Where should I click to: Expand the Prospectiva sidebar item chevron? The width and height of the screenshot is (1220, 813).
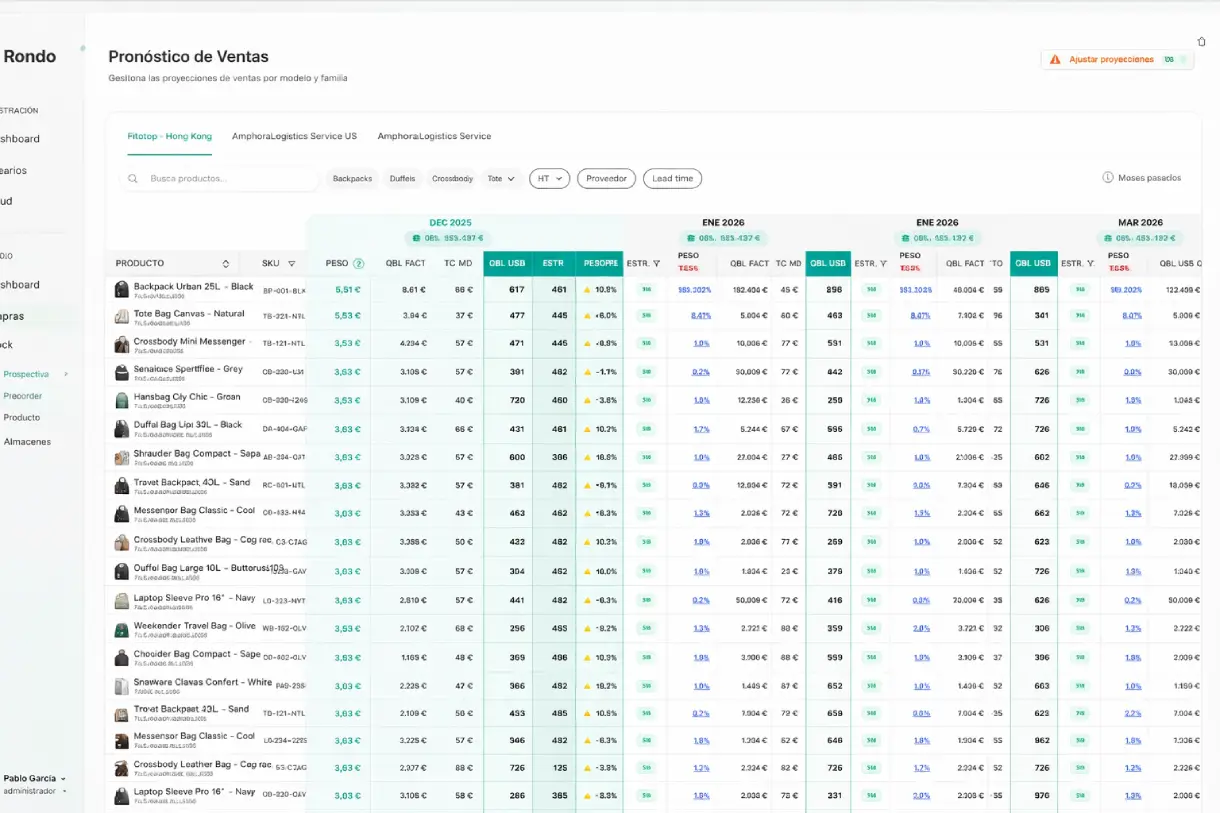(67, 374)
